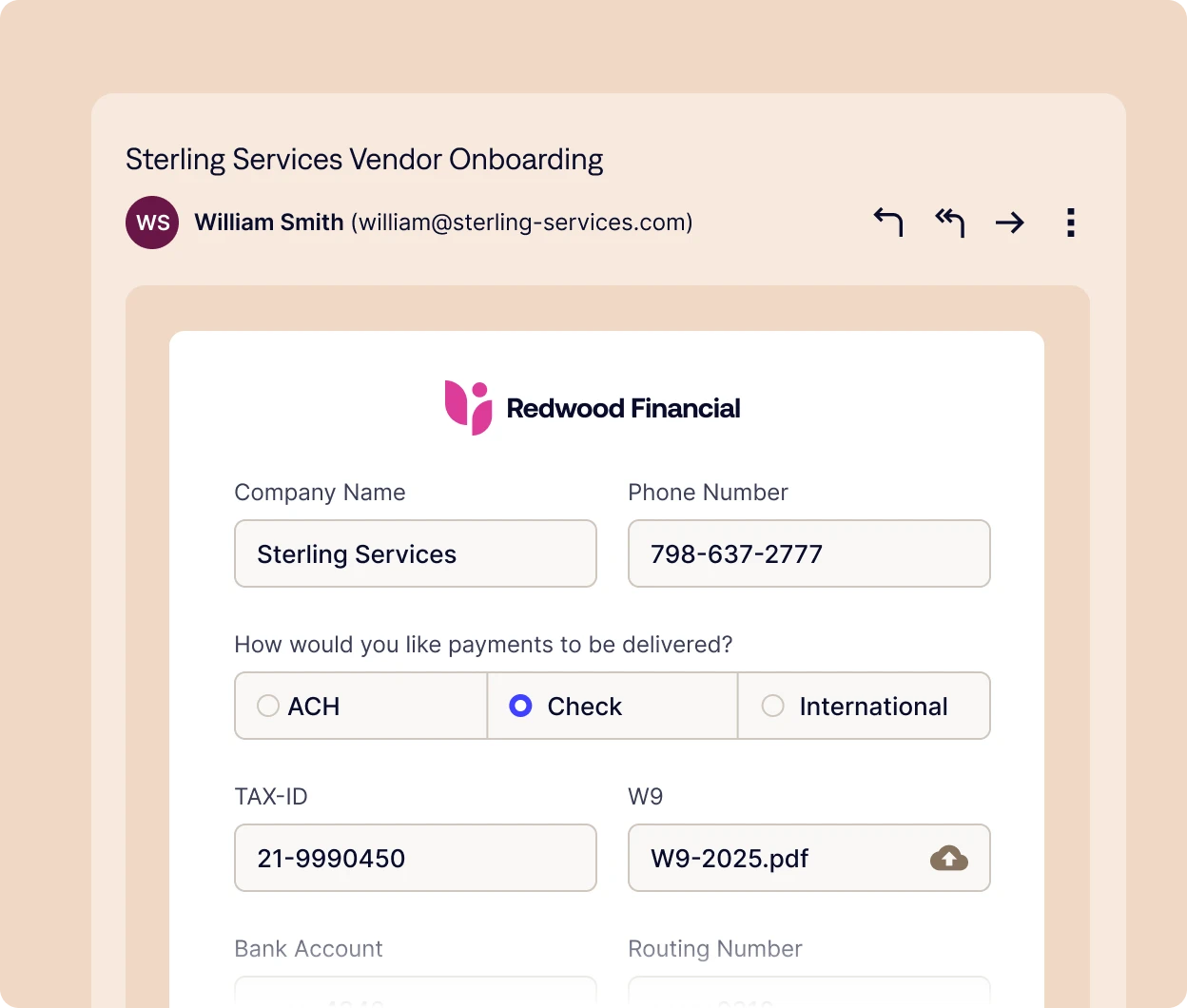Click the W9 upload cloud icon
Image resolution: width=1187 pixels, height=1008 pixels.
click(x=948, y=859)
